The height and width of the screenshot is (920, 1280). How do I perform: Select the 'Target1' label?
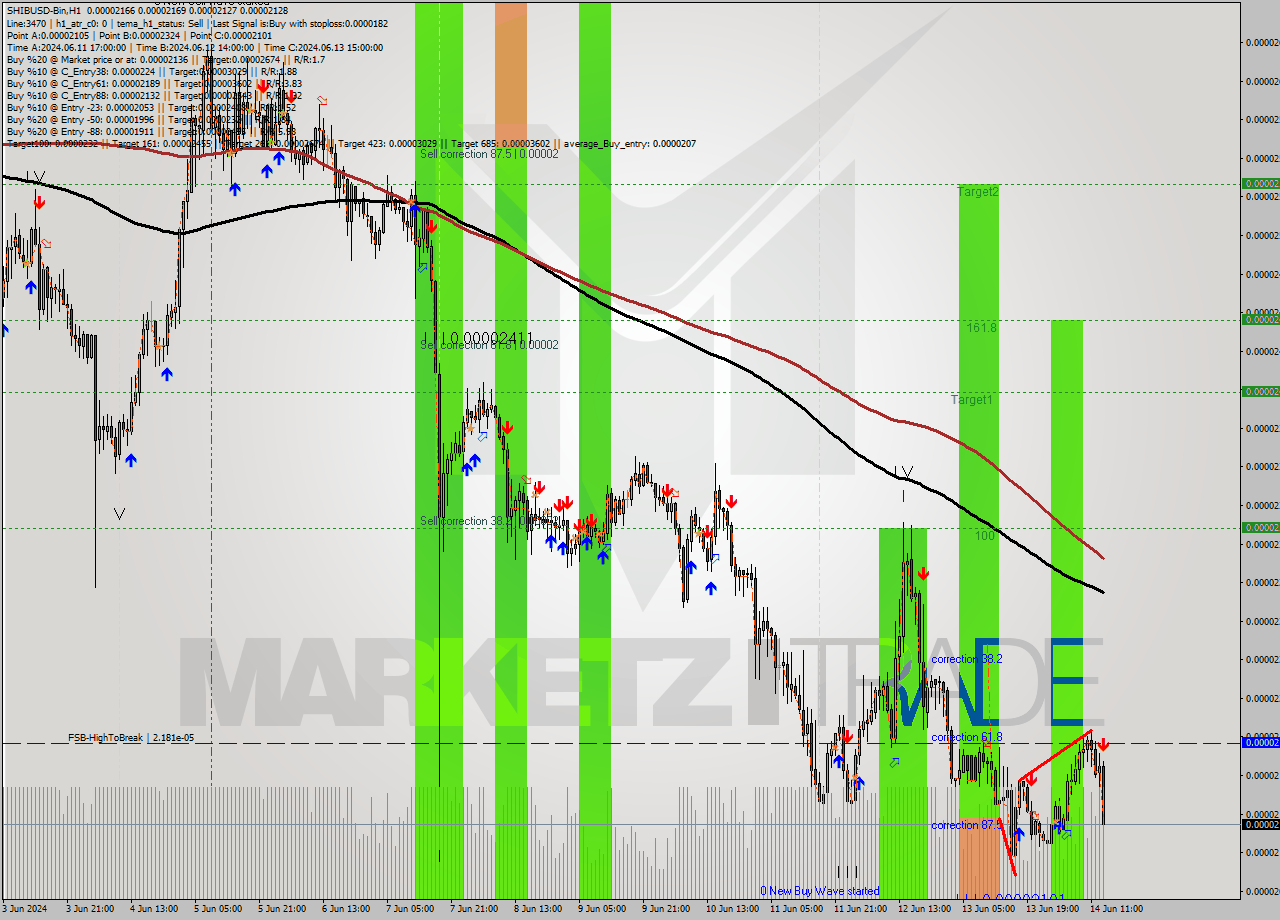click(x=971, y=399)
